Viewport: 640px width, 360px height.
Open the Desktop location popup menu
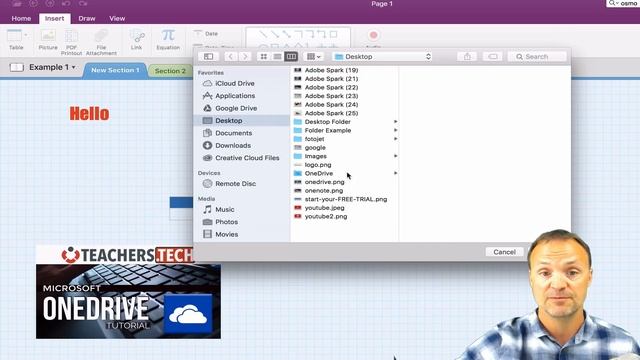pos(382,57)
